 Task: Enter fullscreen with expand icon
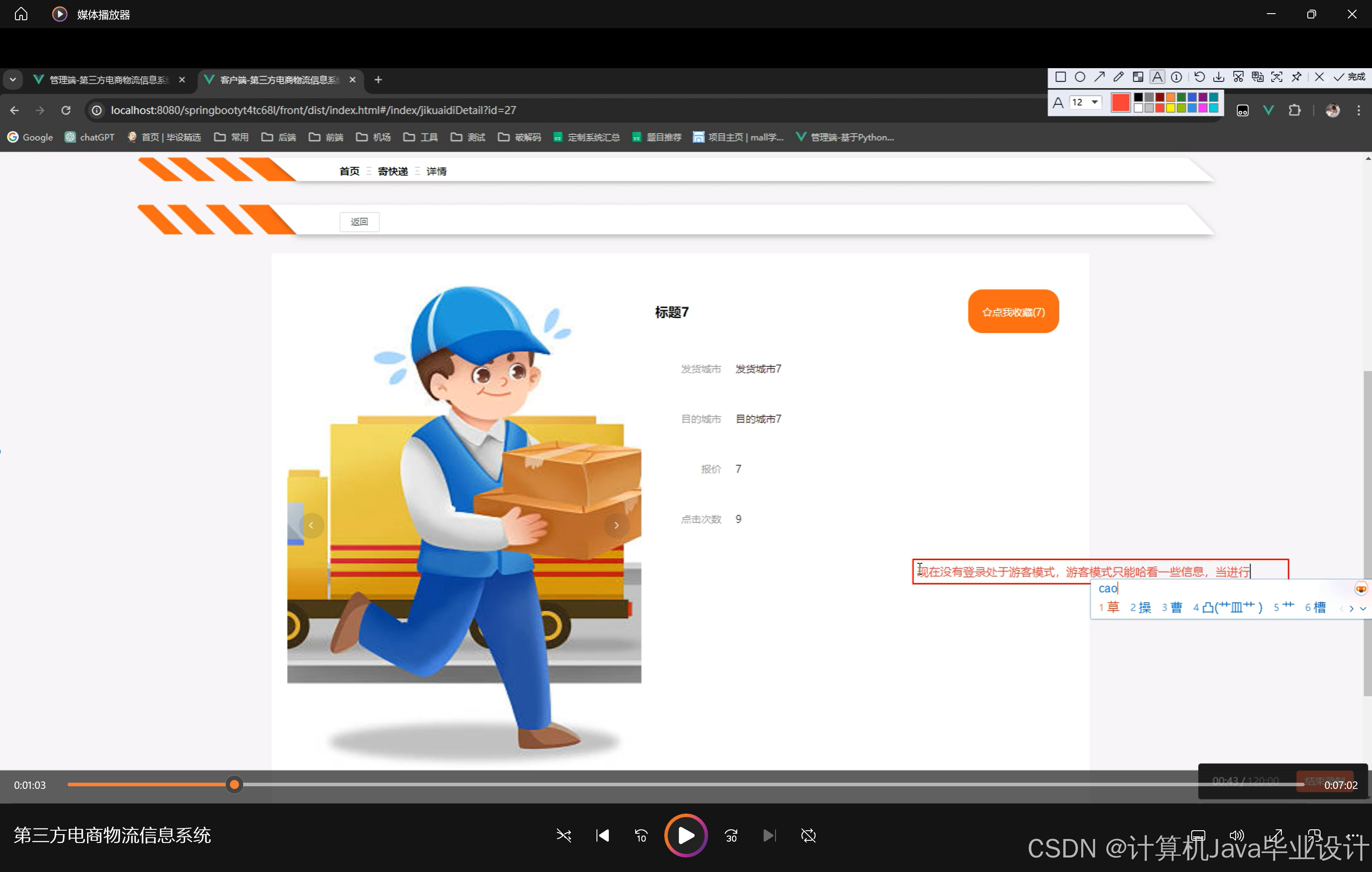pyautogui.click(x=1275, y=836)
